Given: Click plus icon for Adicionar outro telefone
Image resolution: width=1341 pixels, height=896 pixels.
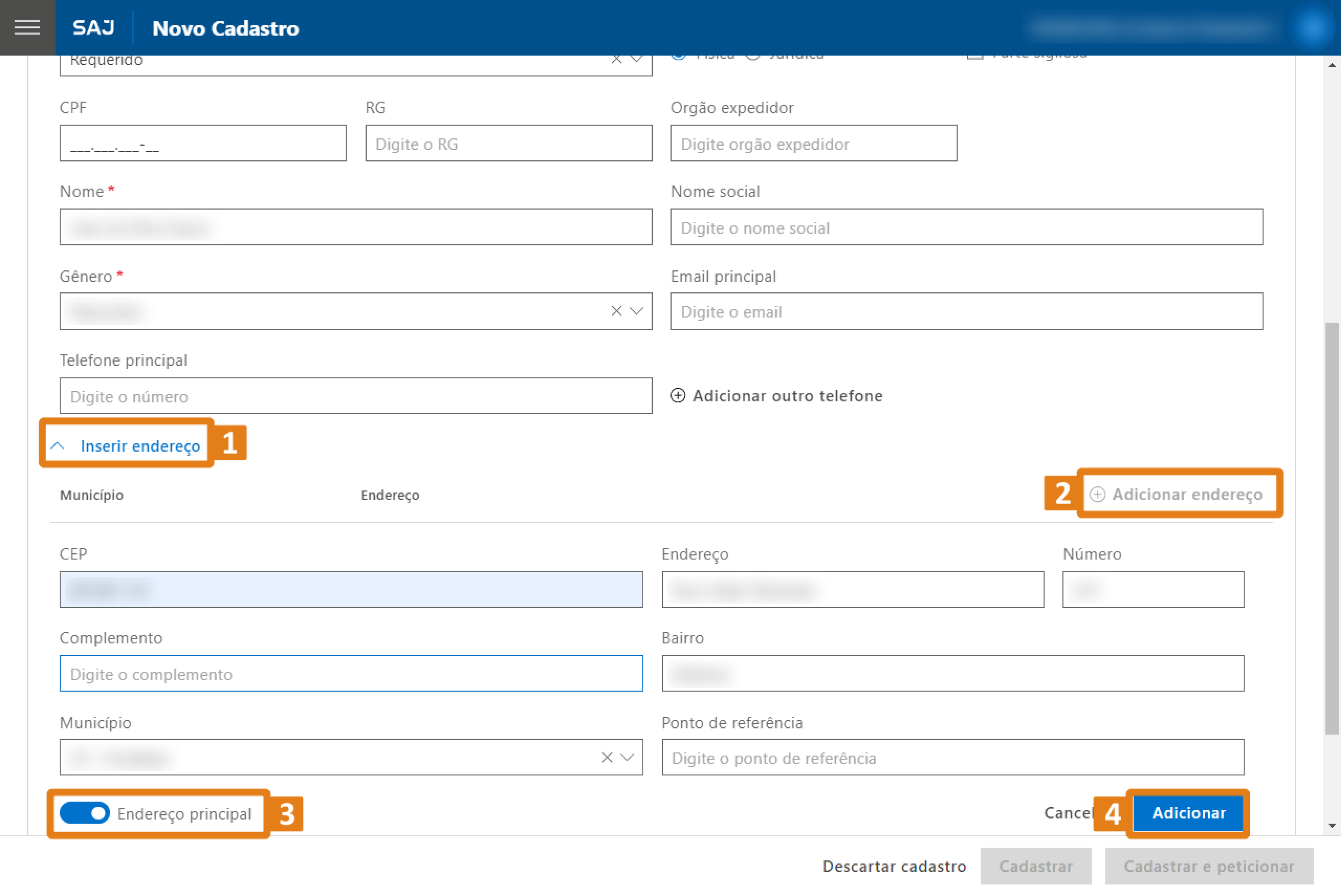Looking at the screenshot, I should pyautogui.click(x=677, y=396).
